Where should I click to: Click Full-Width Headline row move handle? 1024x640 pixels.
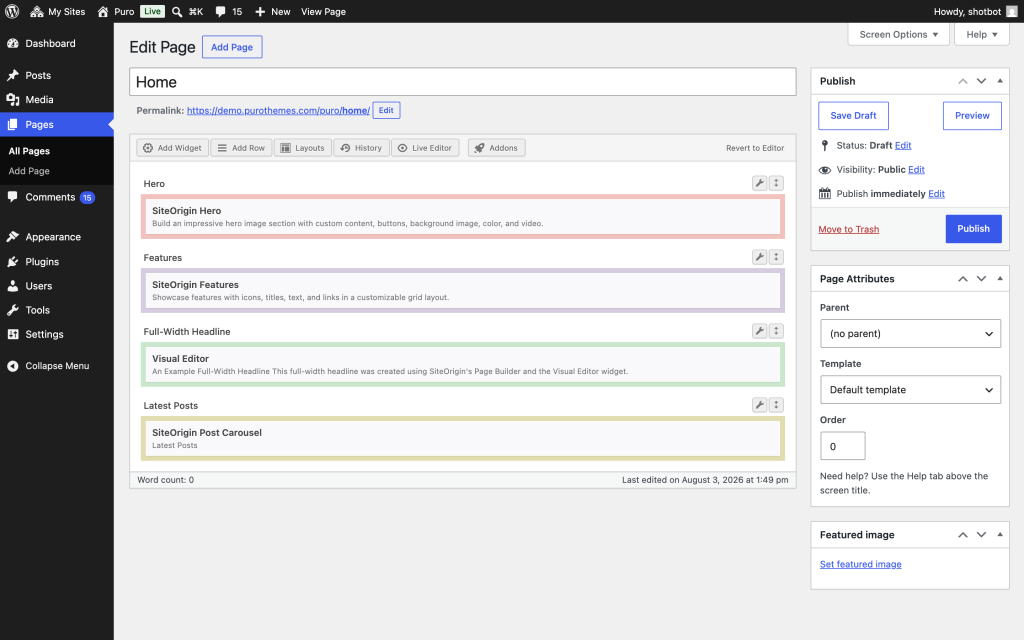coord(776,331)
